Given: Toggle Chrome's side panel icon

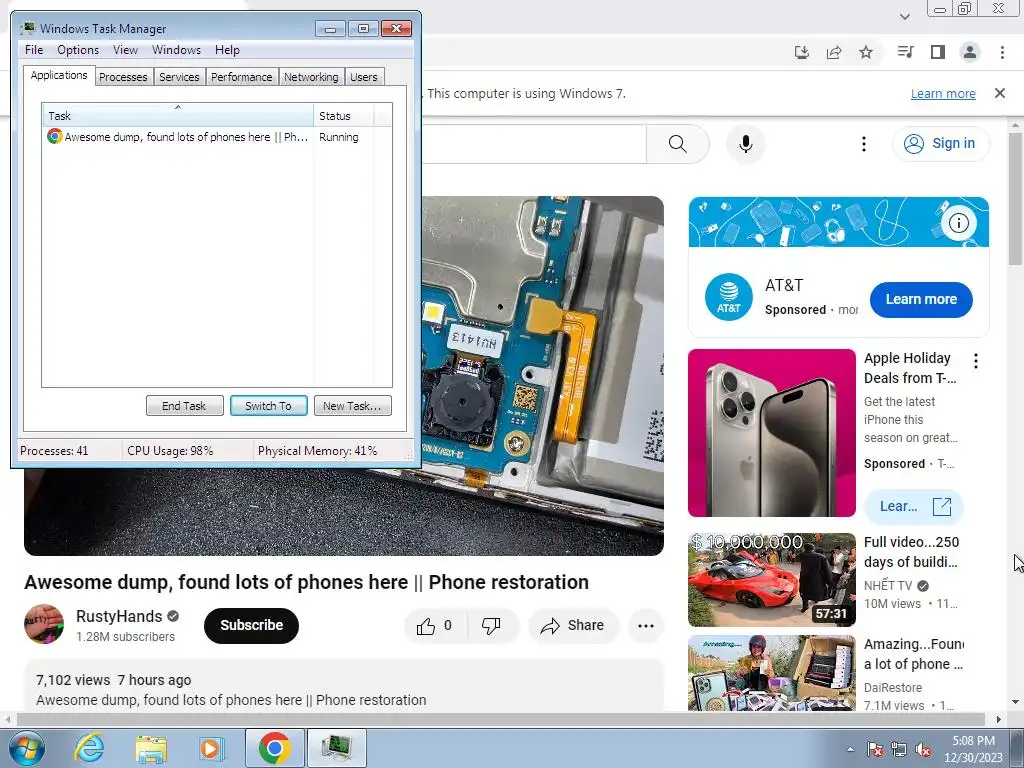Looking at the screenshot, I should point(938,52).
